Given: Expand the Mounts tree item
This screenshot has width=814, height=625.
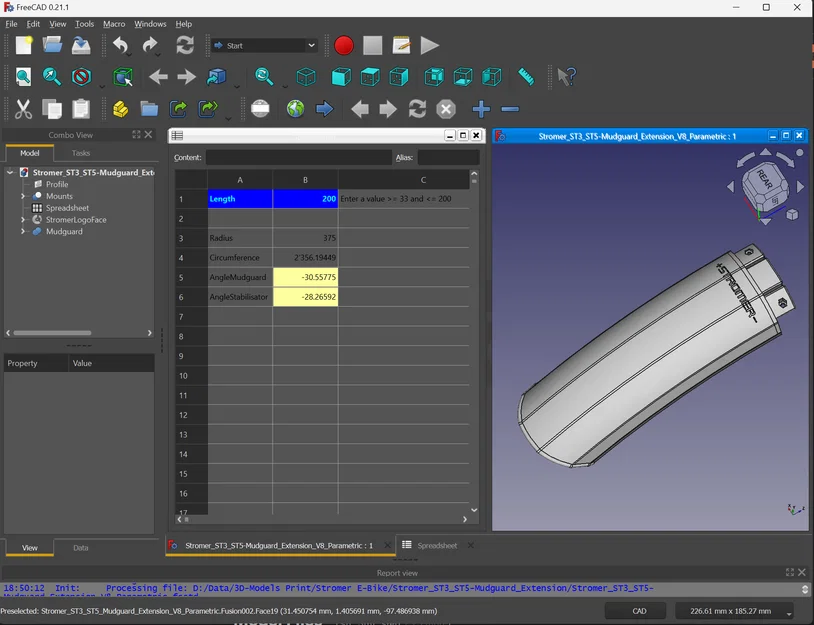Looking at the screenshot, I should point(23,196).
